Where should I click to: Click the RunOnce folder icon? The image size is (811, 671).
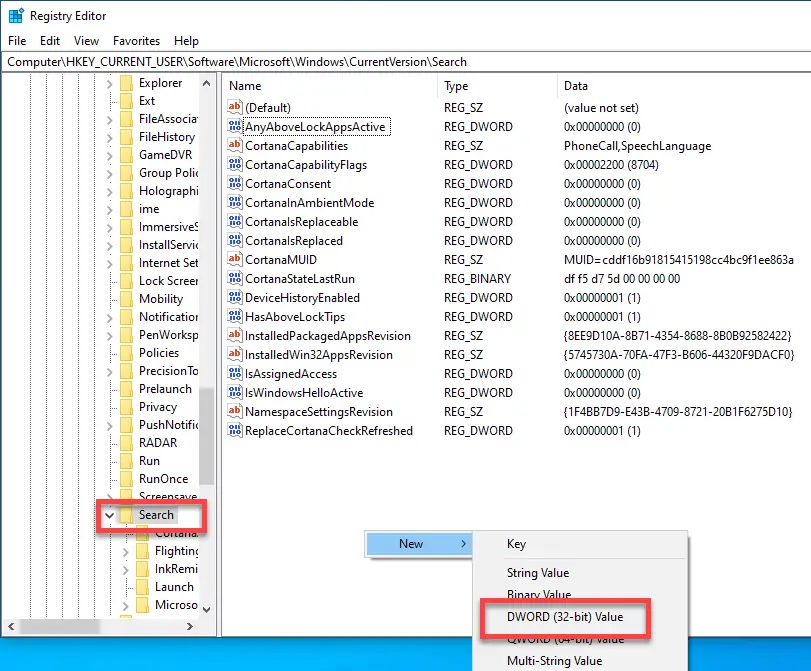coord(127,479)
